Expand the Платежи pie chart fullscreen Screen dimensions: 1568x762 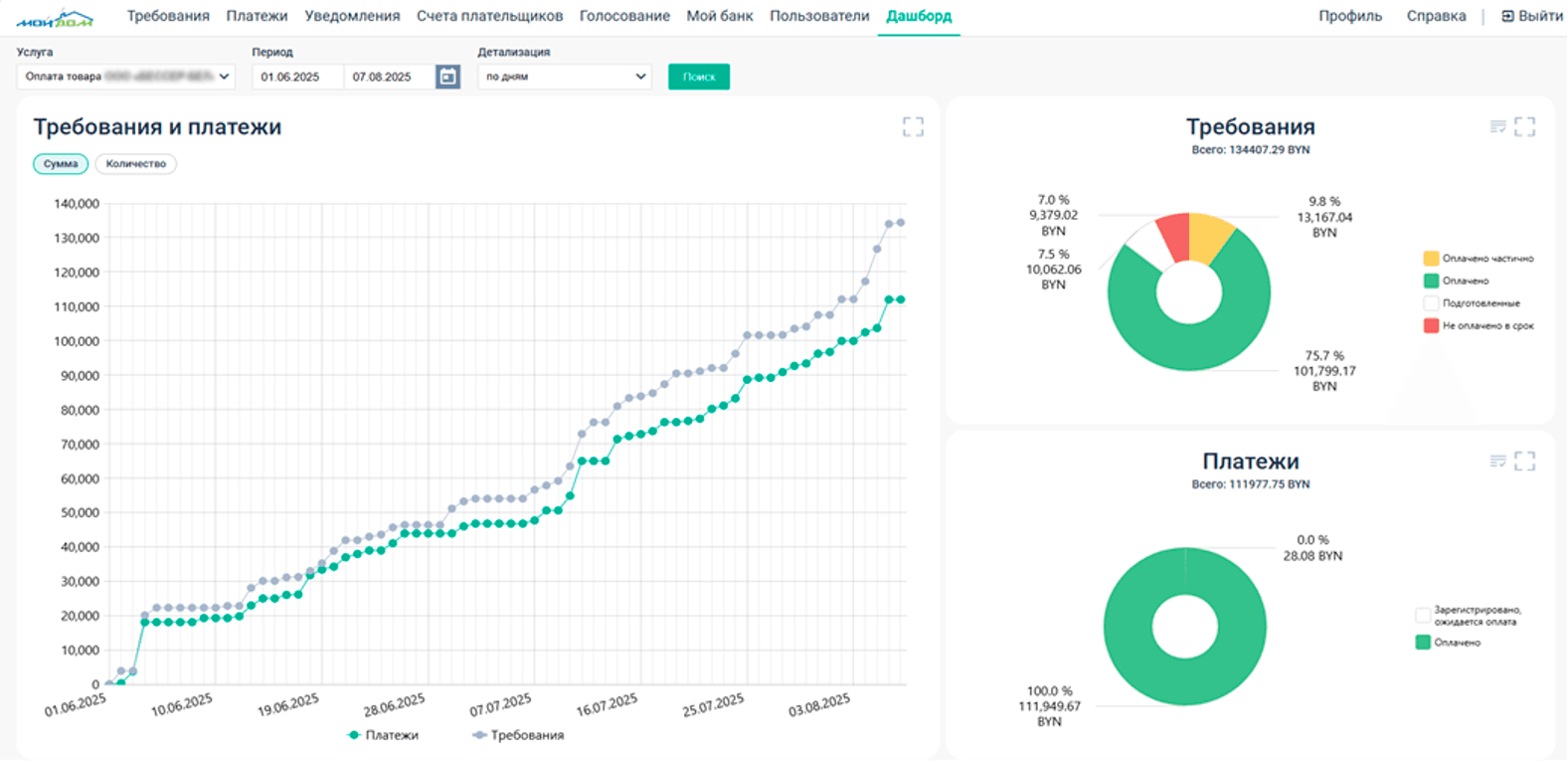pos(1524,461)
